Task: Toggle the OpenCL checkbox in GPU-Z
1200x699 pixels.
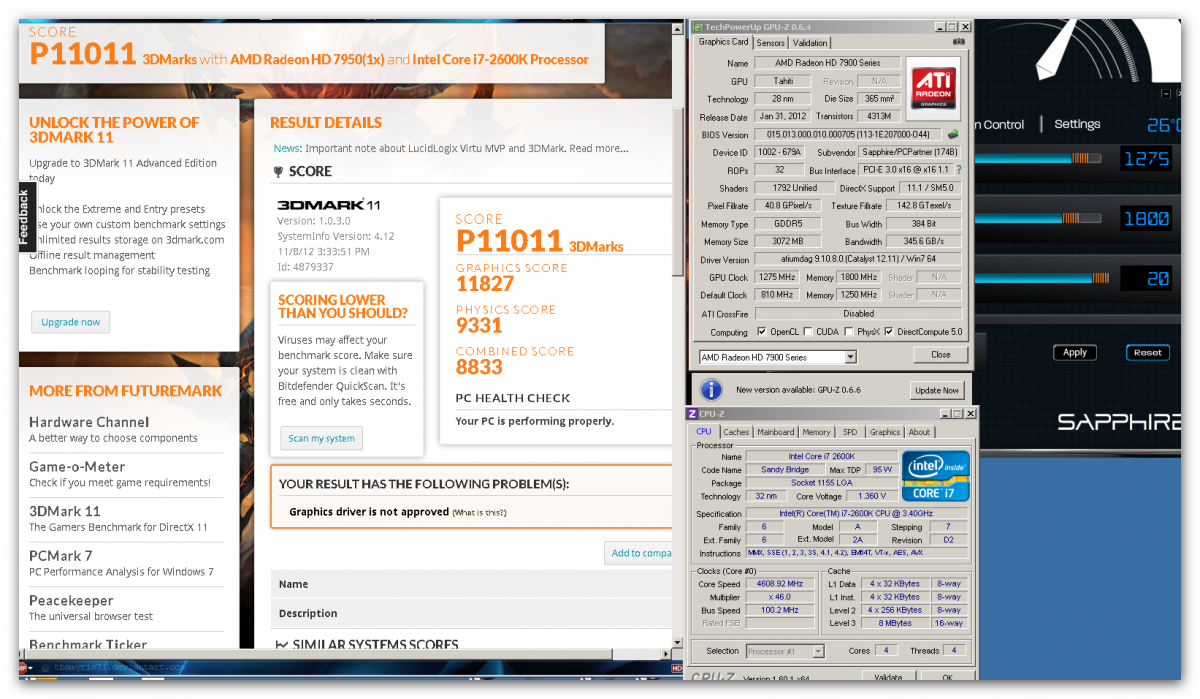Action: coord(762,331)
